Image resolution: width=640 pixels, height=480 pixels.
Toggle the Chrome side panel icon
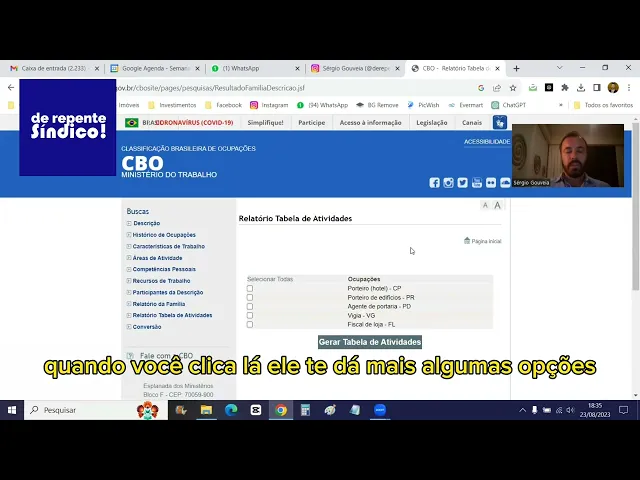[x=597, y=87]
